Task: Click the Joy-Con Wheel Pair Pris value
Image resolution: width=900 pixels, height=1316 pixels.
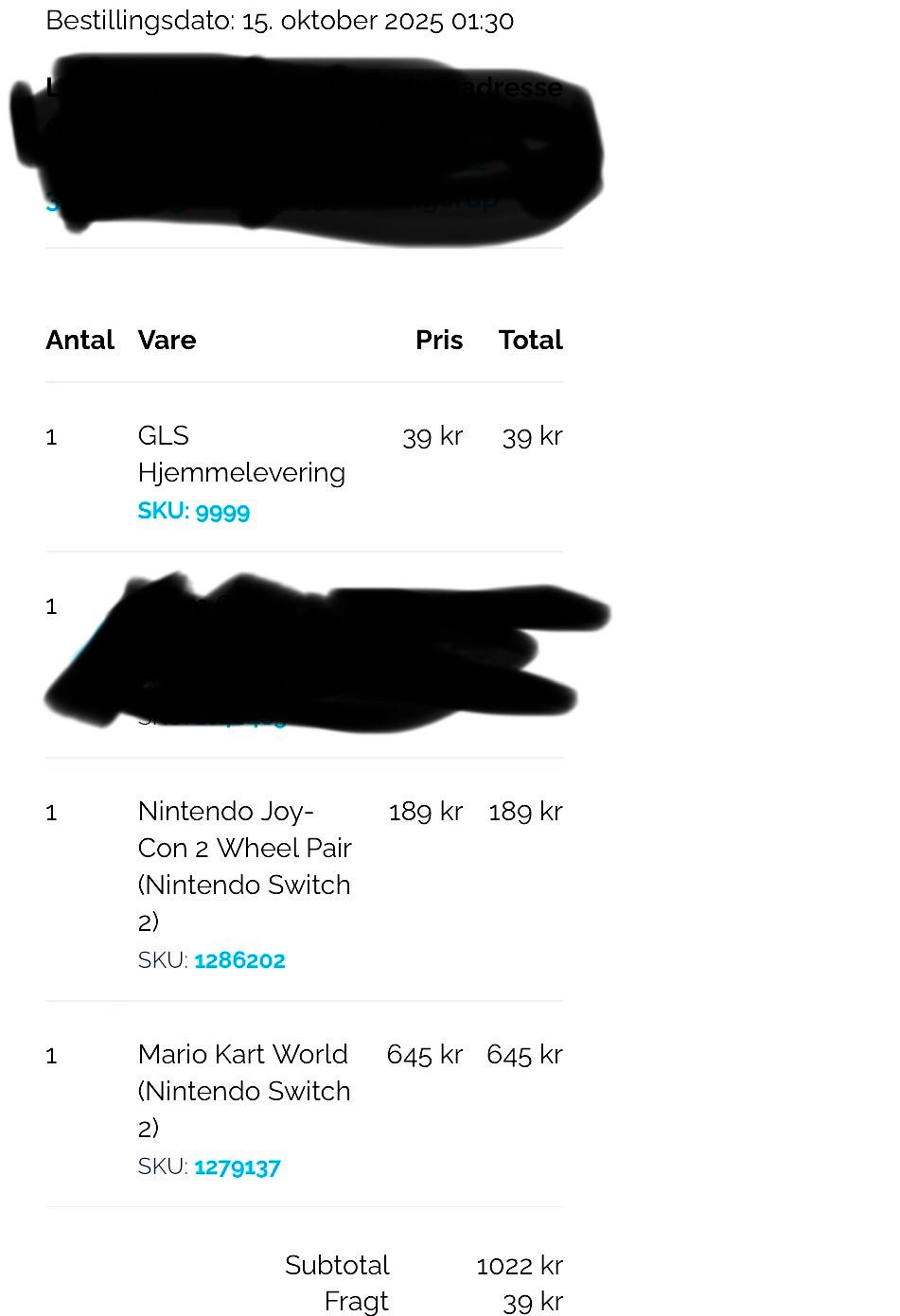Action: tap(425, 811)
